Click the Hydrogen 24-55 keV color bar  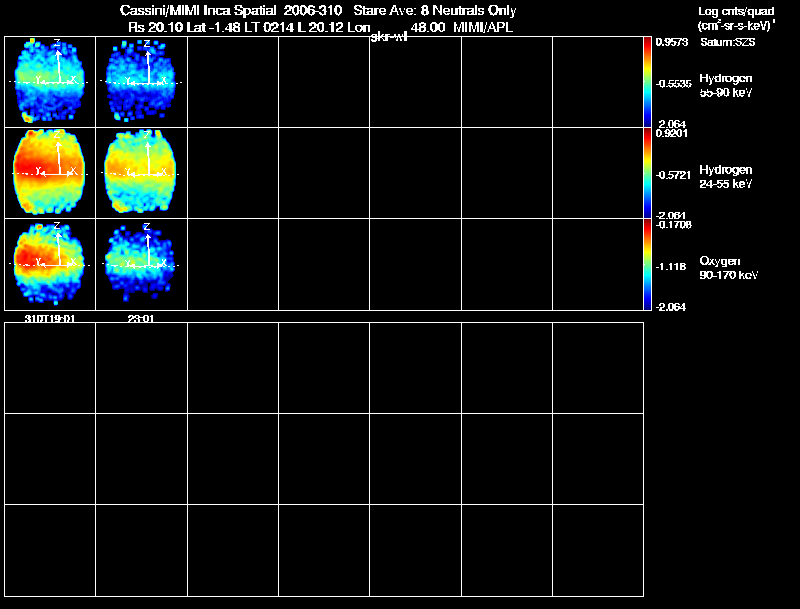(x=647, y=173)
